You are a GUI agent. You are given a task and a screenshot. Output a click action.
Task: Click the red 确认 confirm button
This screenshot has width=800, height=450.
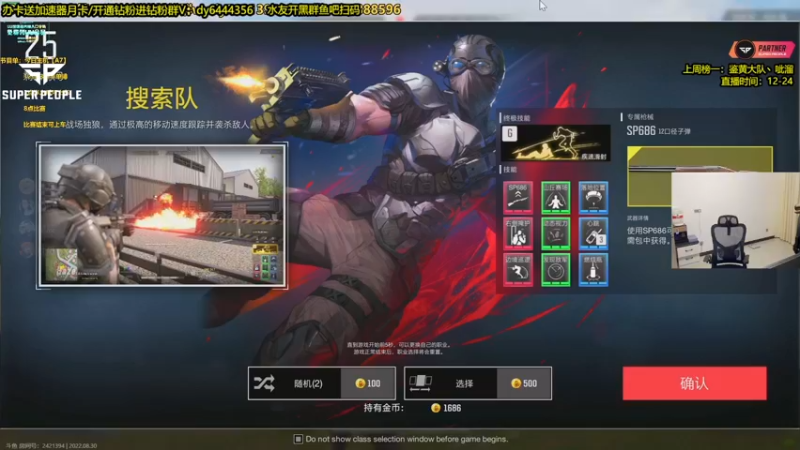tap(694, 383)
